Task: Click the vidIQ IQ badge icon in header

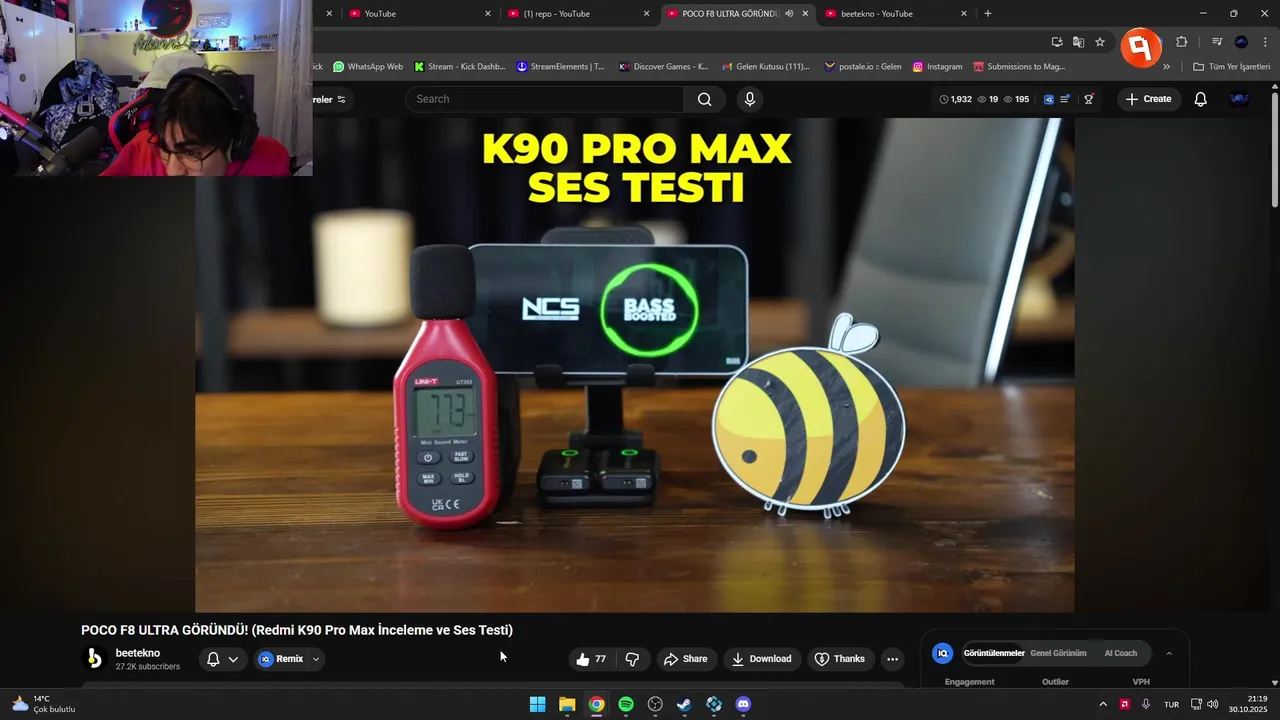Action: (x=1048, y=99)
